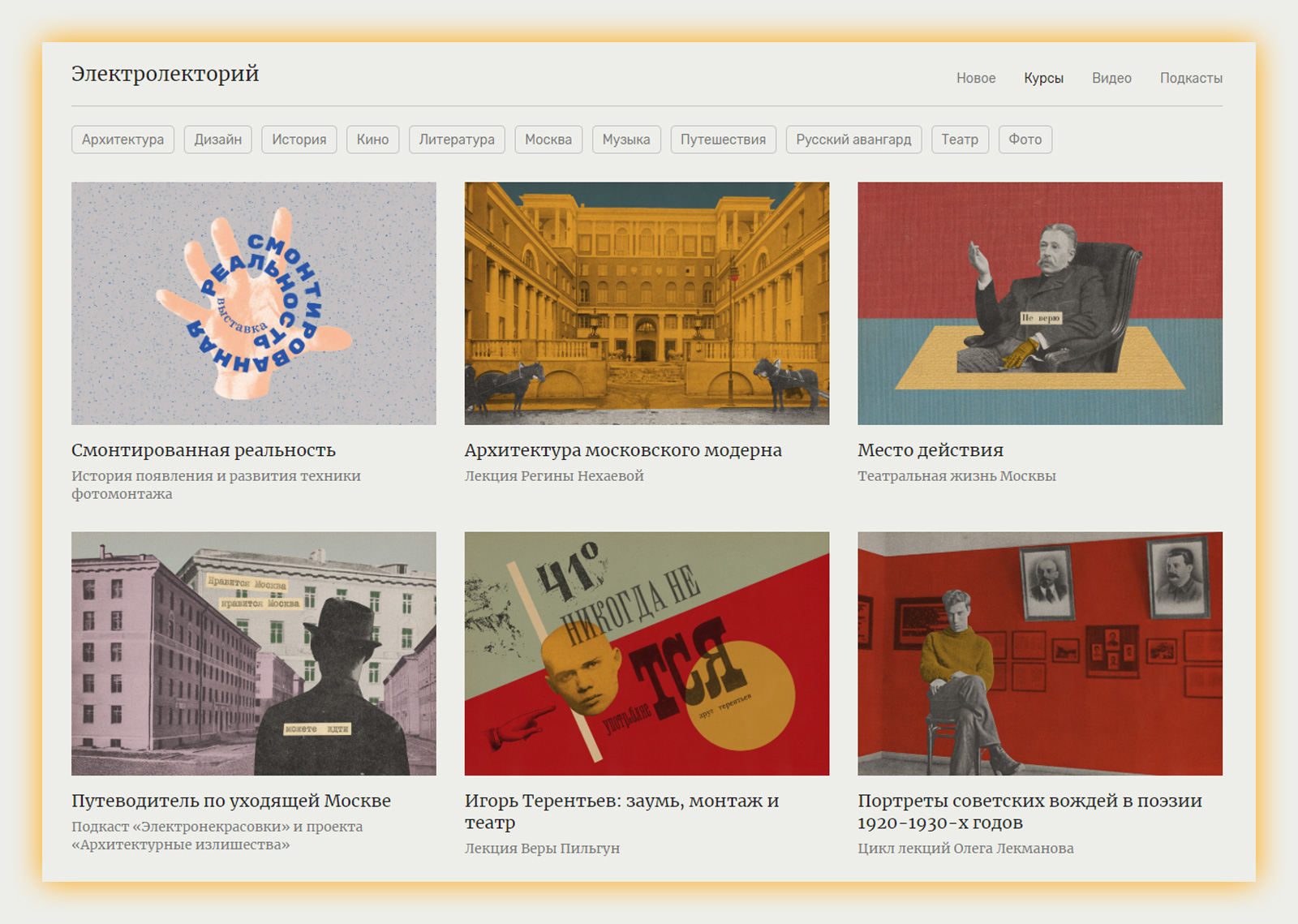Open Путеводитель по уходящей Москве title

[231, 801]
